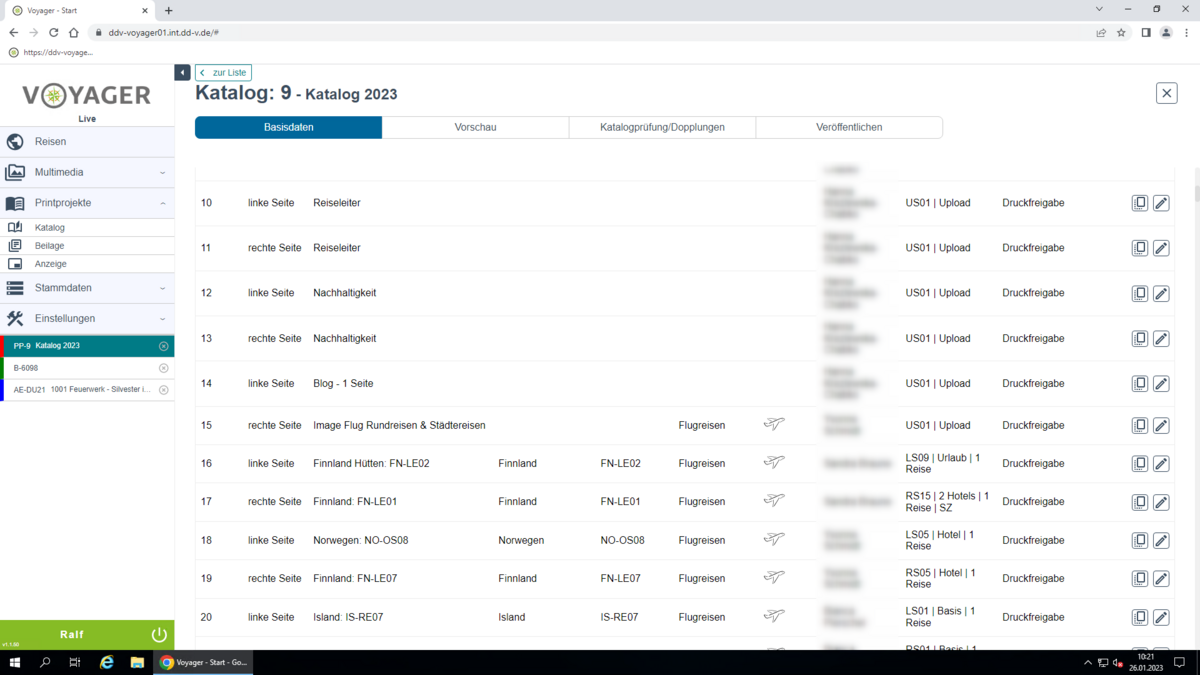The height and width of the screenshot is (675, 1200).
Task: Copy row 19 Finnland FN-LE07 page
Action: tap(1139, 578)
